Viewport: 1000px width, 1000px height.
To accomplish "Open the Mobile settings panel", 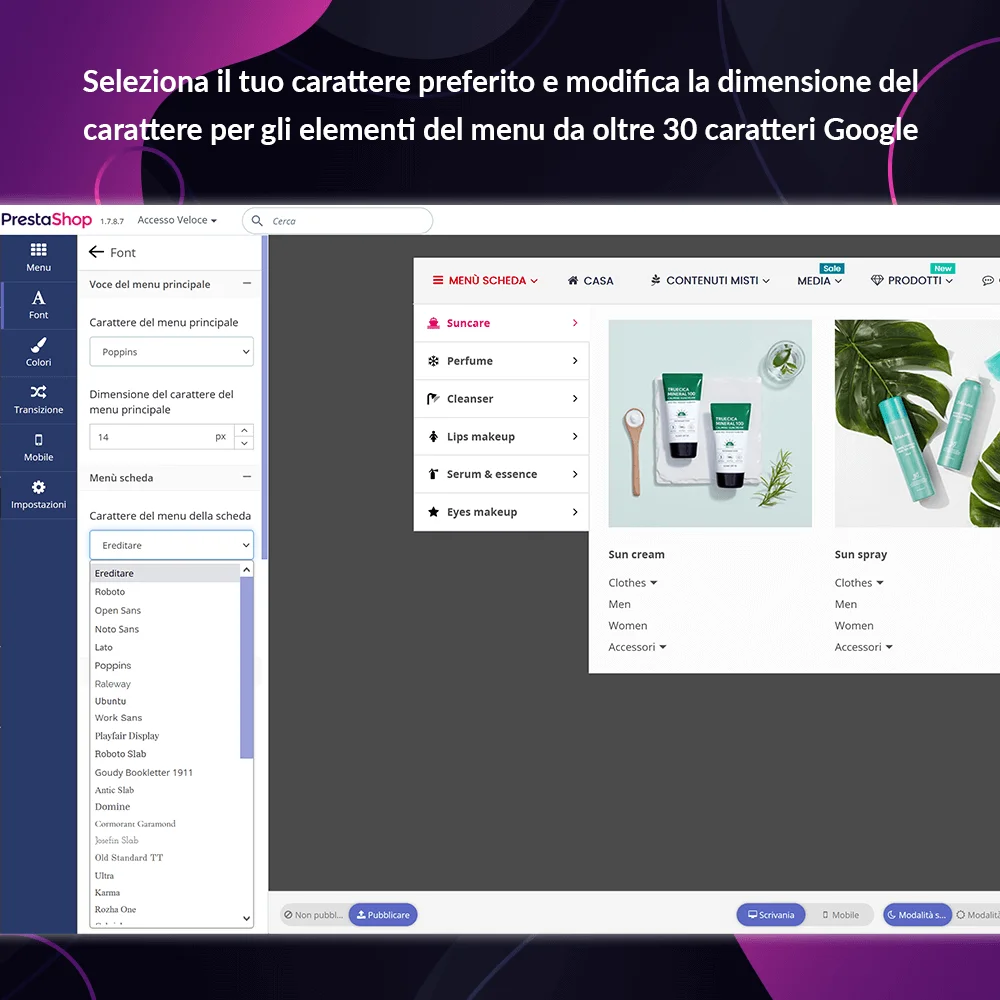I will click(38, 448).
